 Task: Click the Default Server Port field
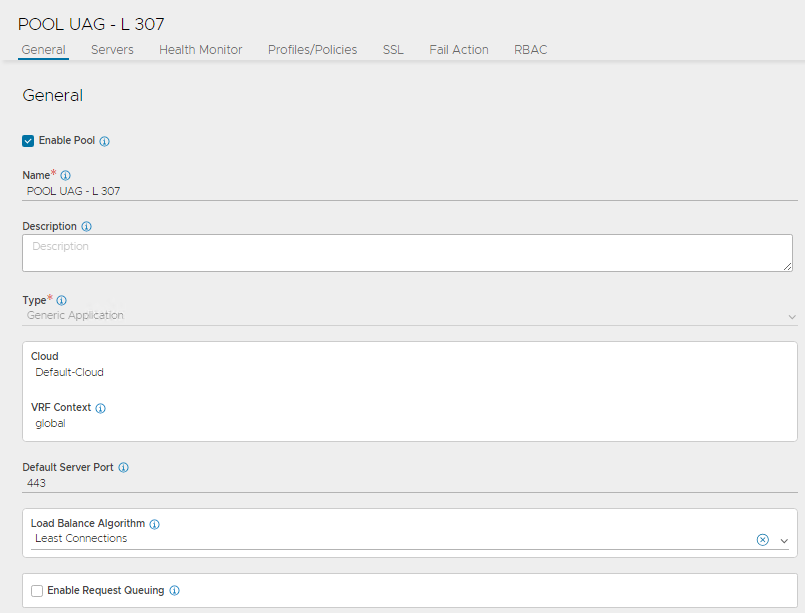[410, 484]
